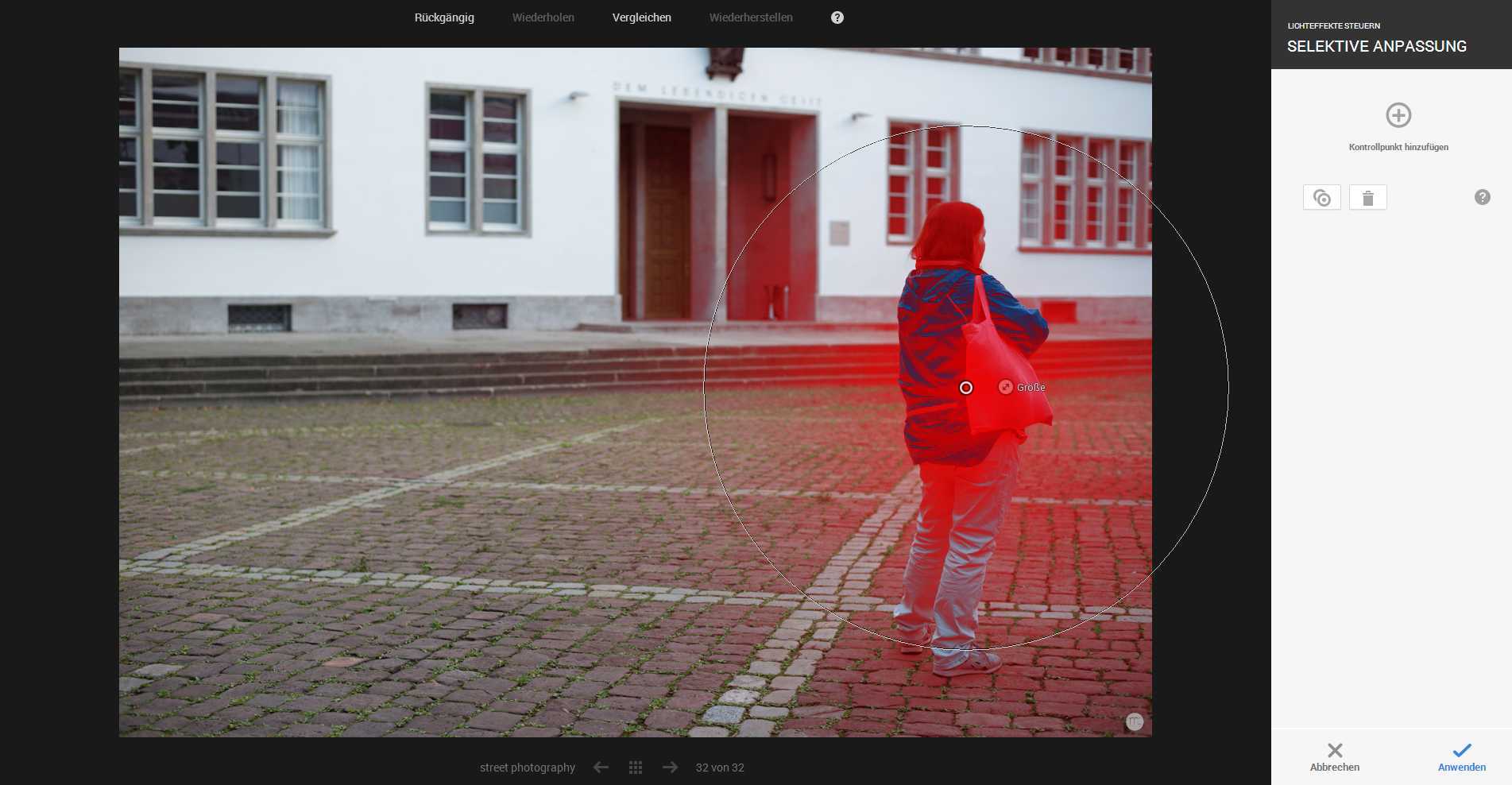Open the photo grid overview icon
Screen dimensions: 1512x785
pyautogui.click(x=636, y=768)
